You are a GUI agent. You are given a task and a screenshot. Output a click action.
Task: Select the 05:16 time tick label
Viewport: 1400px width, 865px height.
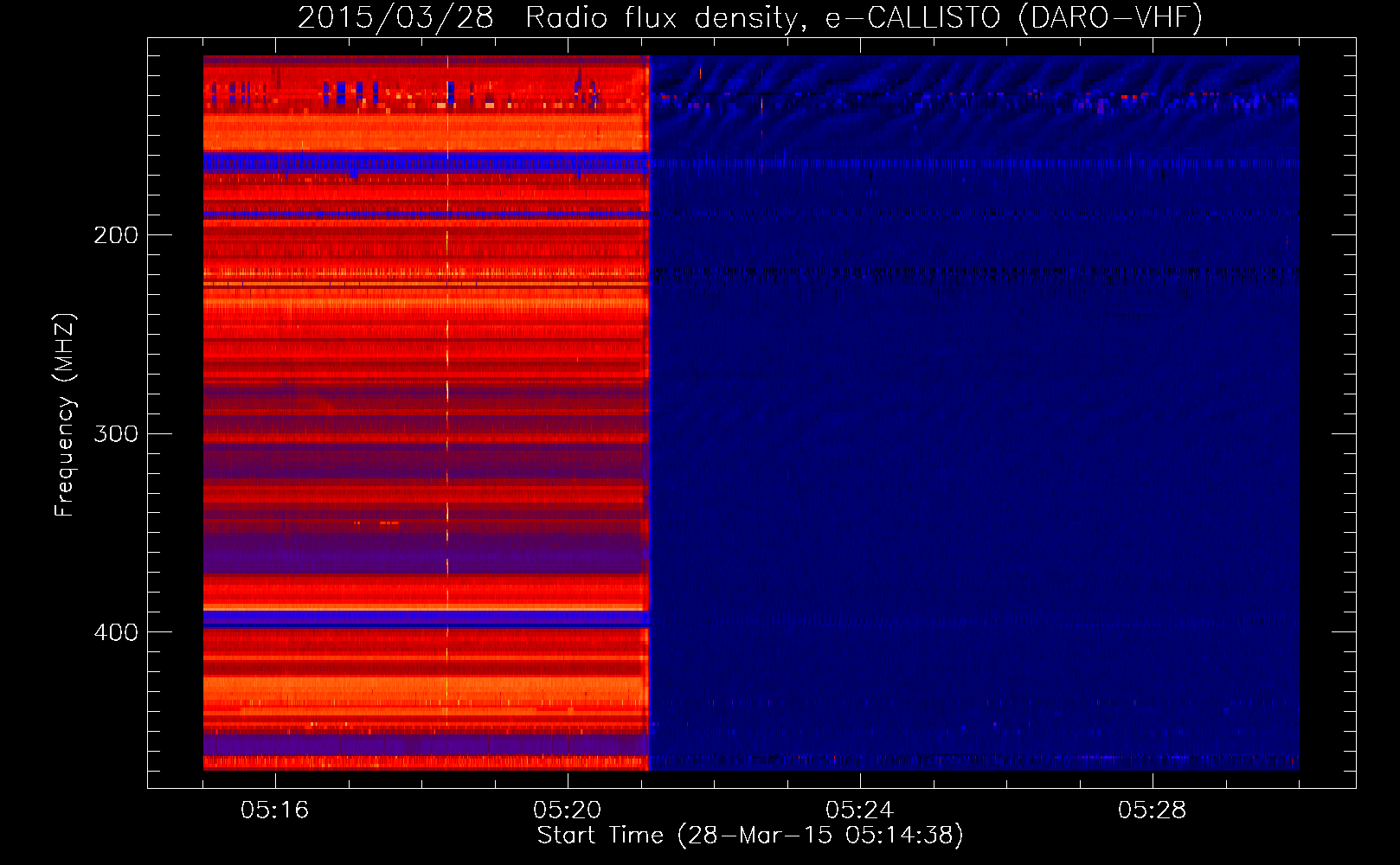click(275, 811)
